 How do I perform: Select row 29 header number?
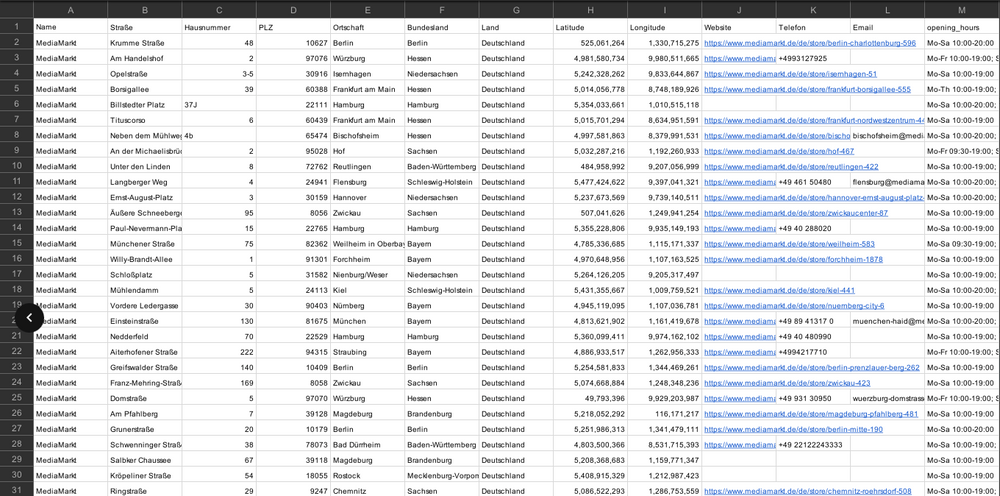tap(17, 460)
